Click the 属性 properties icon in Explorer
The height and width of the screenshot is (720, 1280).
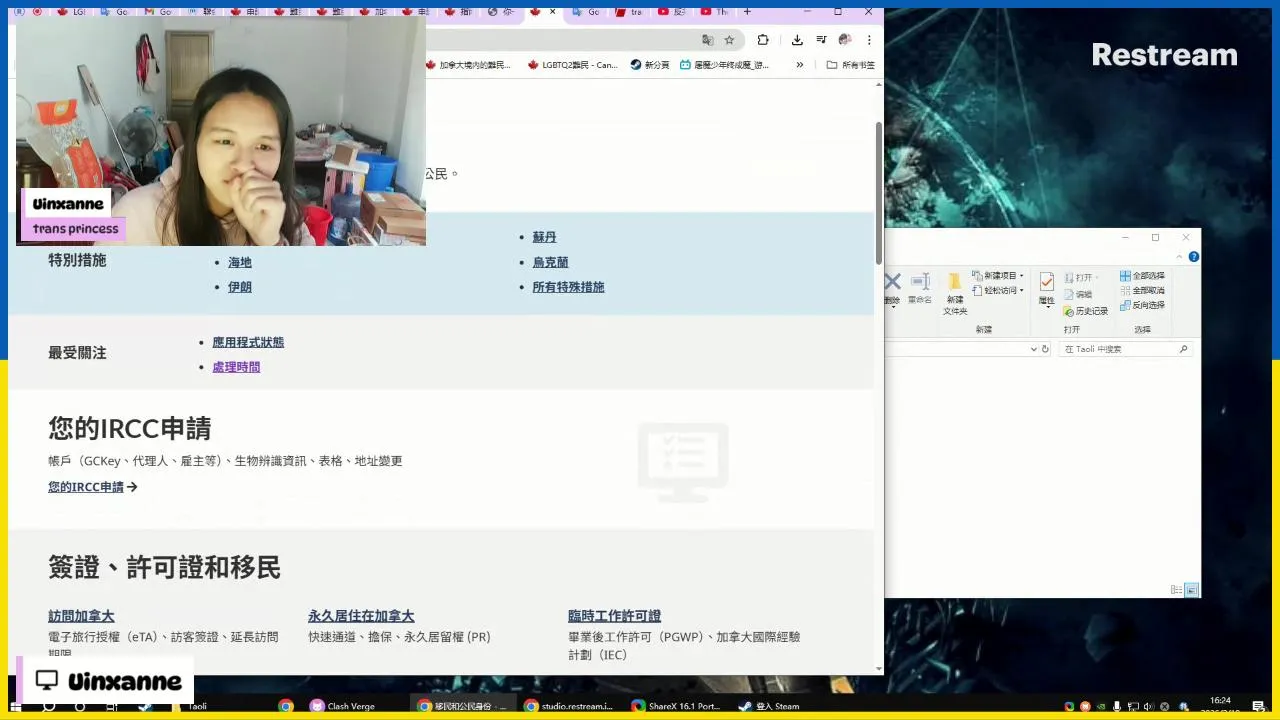pyautogui.click(x=1047, y=289)
